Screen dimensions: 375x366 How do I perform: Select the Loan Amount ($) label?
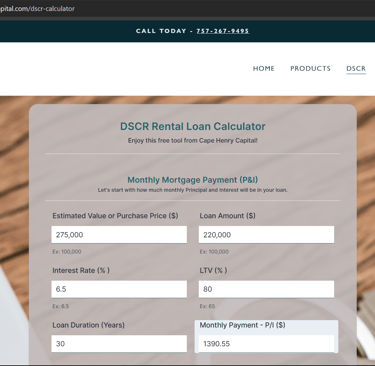pyautogui.click(x=228, y=216)
